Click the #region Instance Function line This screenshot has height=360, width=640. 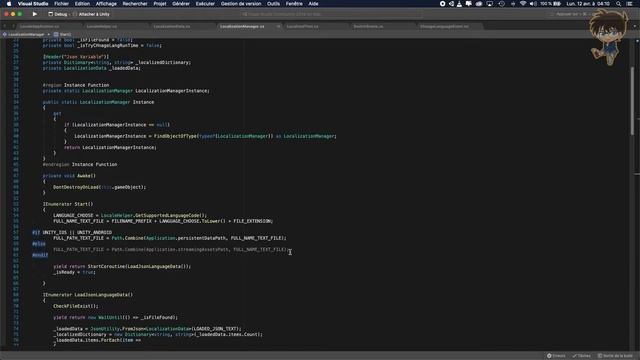76,85
